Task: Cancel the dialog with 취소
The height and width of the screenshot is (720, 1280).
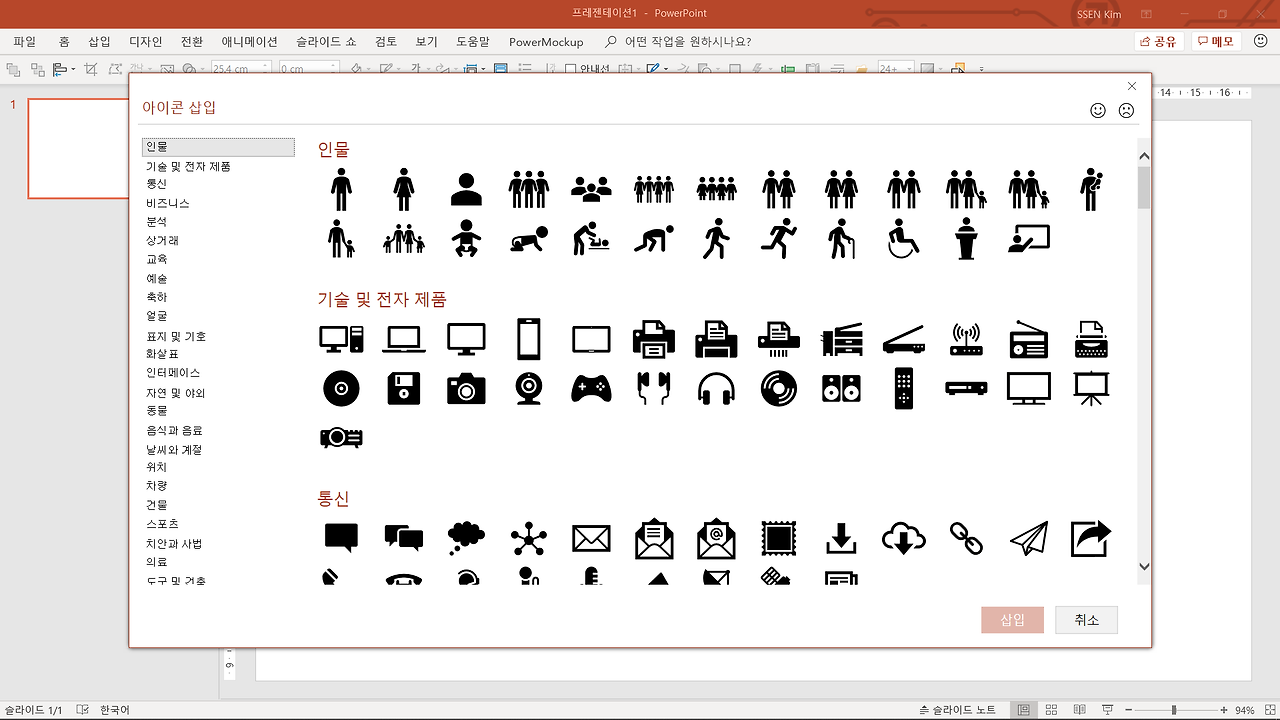Action: click(x=1086, y=620)
